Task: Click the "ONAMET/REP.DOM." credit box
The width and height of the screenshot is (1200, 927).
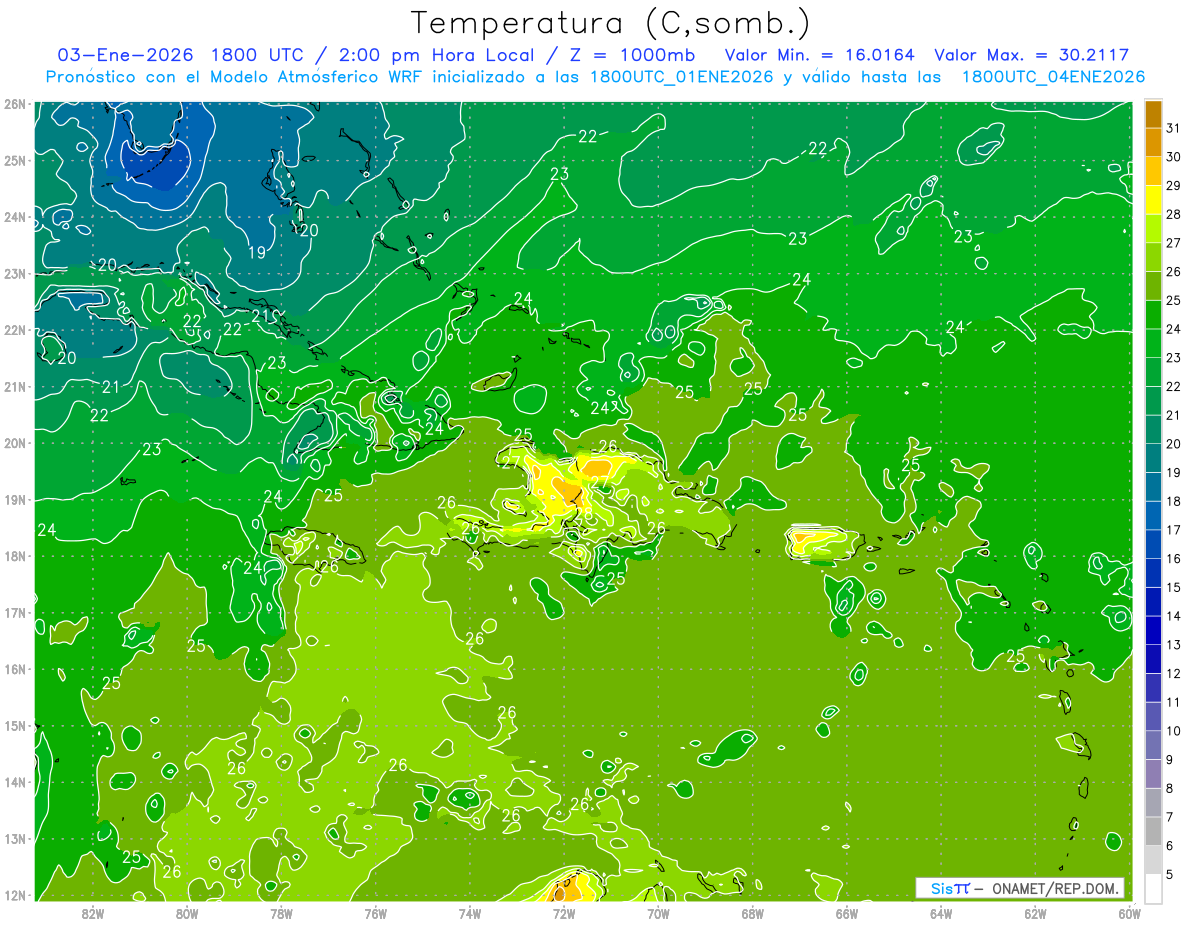Action: (1019, 888)
